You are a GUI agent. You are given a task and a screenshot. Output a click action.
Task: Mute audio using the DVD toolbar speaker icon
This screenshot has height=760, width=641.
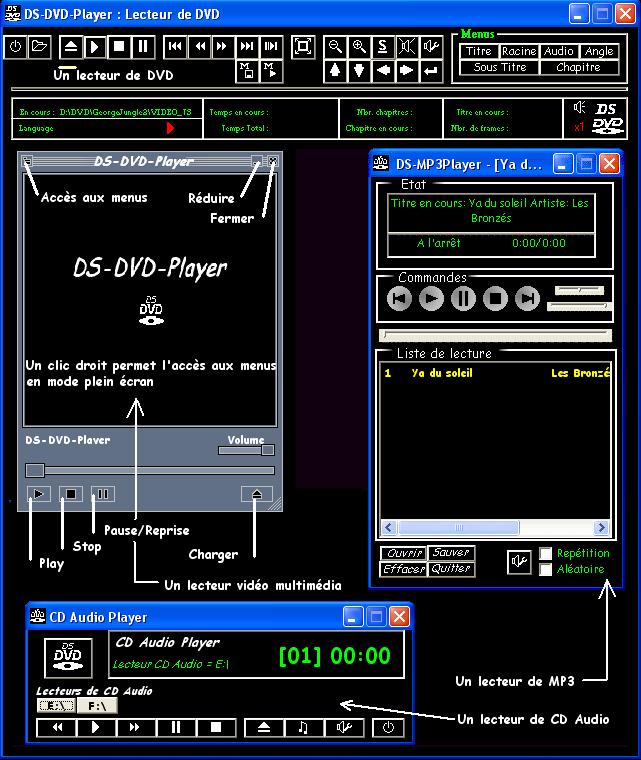tap(407, 46)
